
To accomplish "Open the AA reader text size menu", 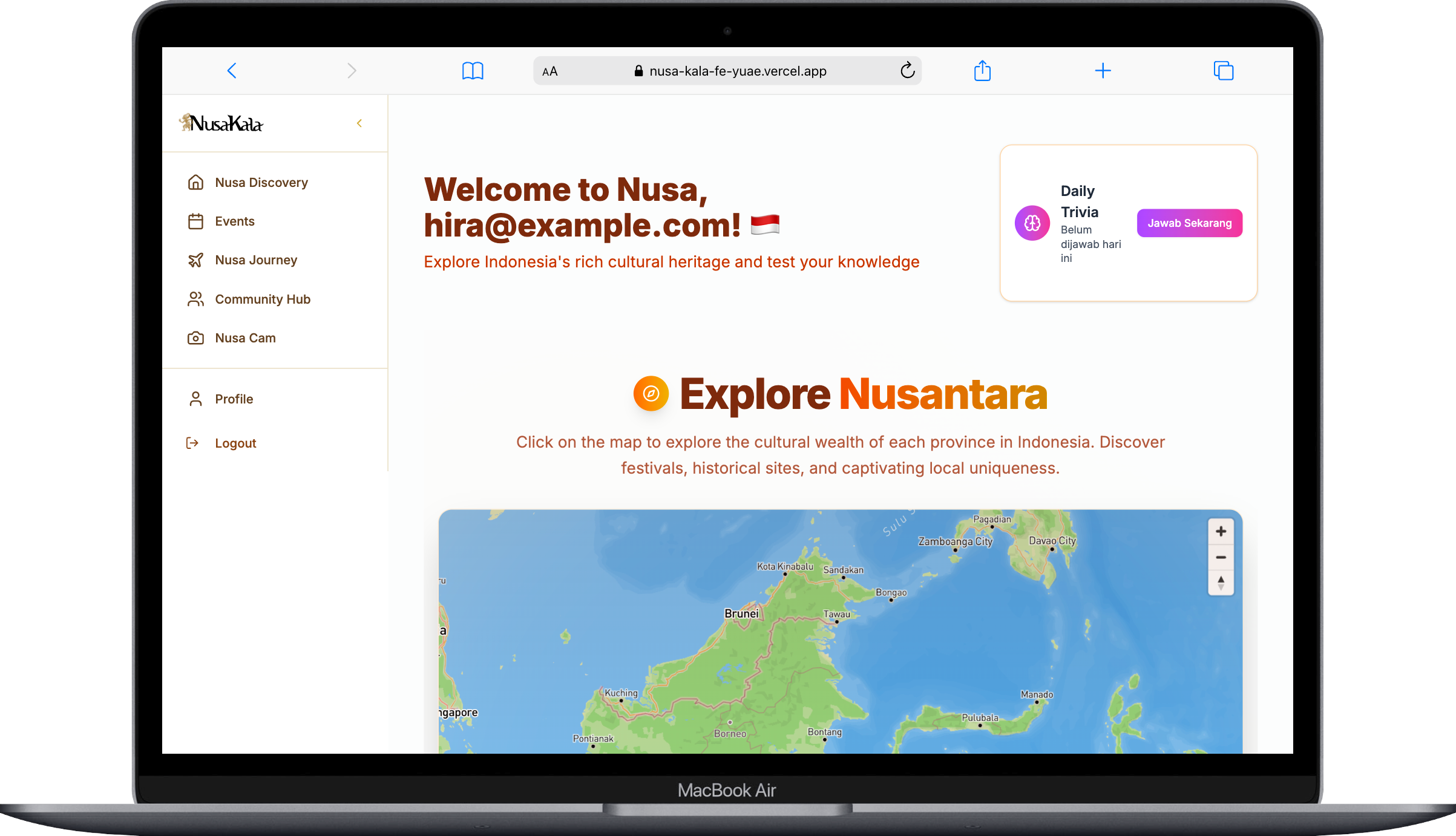I will click(549, 71).
